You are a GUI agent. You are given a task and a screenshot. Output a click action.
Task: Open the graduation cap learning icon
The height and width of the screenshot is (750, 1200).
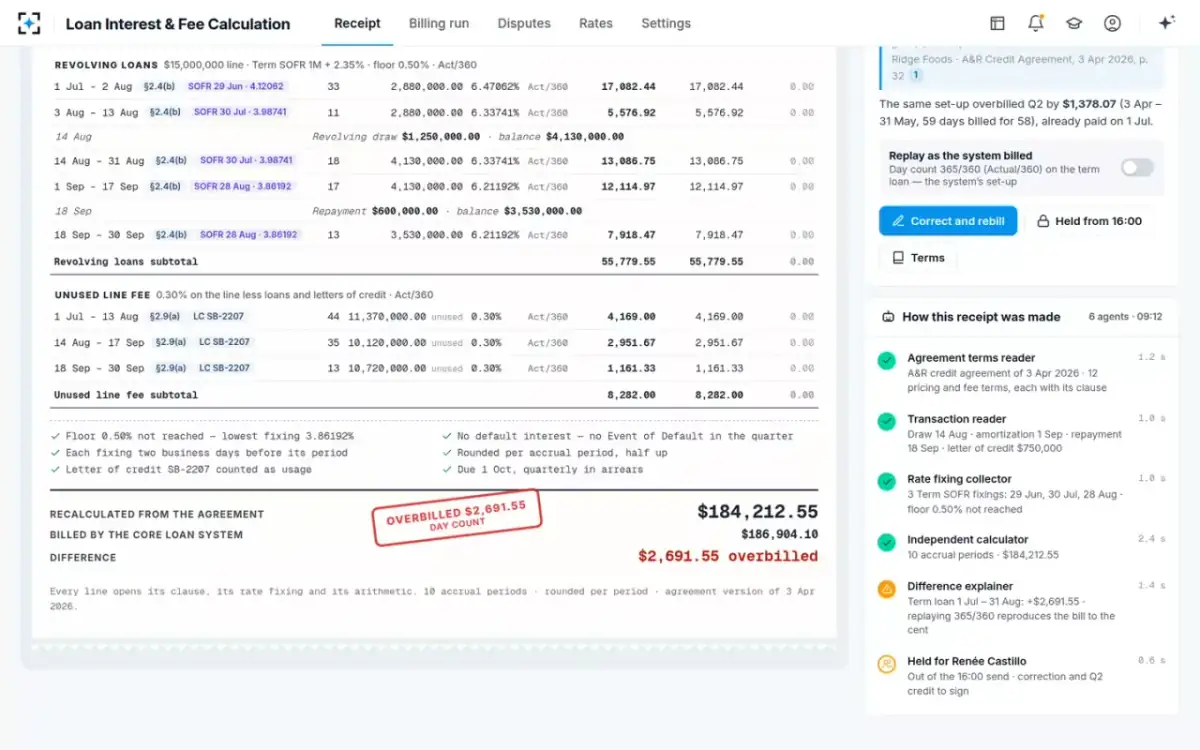coord(1073,23)
